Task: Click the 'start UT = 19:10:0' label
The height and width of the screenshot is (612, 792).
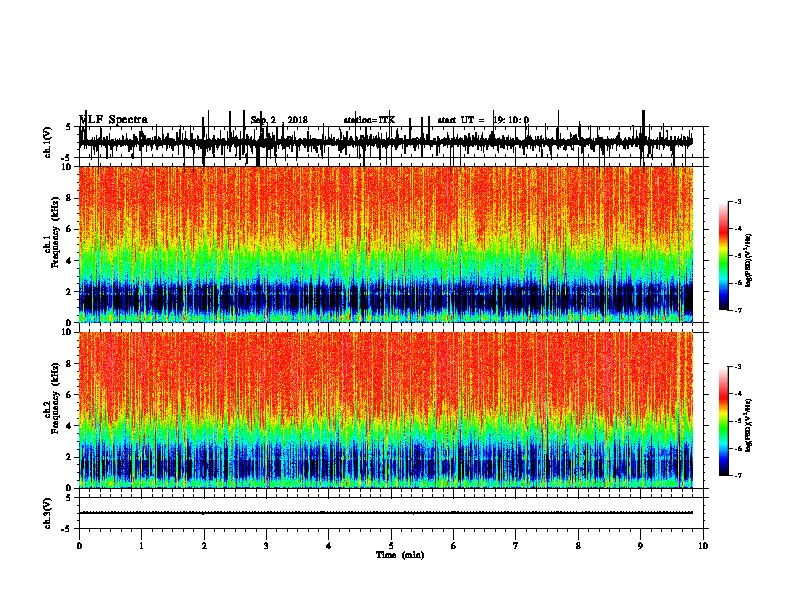Action: tap(483, 120)
